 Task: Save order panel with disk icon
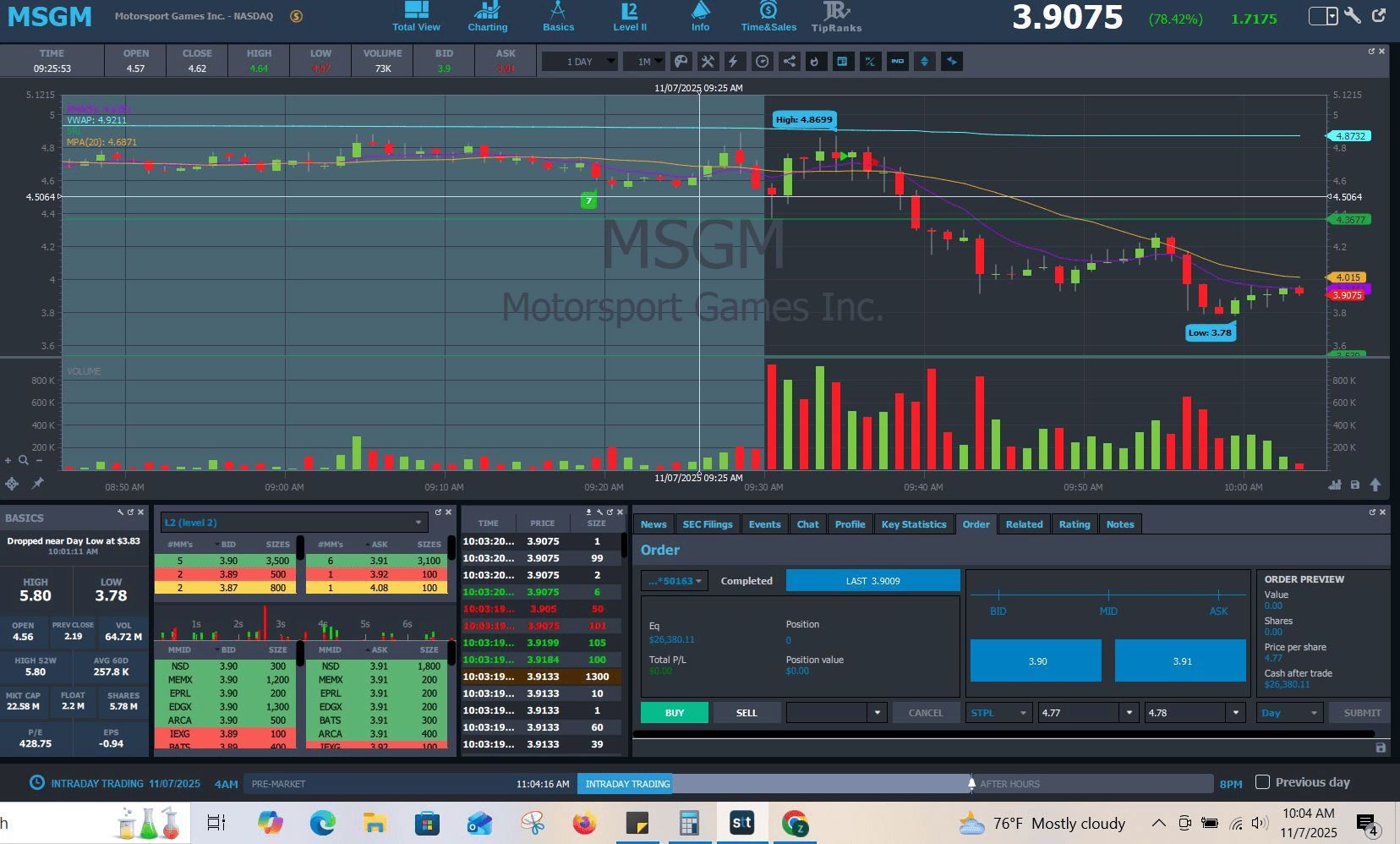point(1381,748)
